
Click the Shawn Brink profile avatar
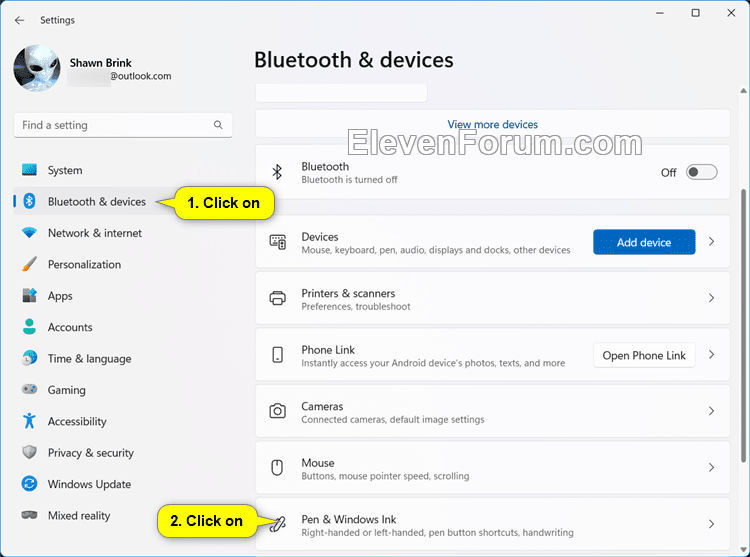pos(37,68)
